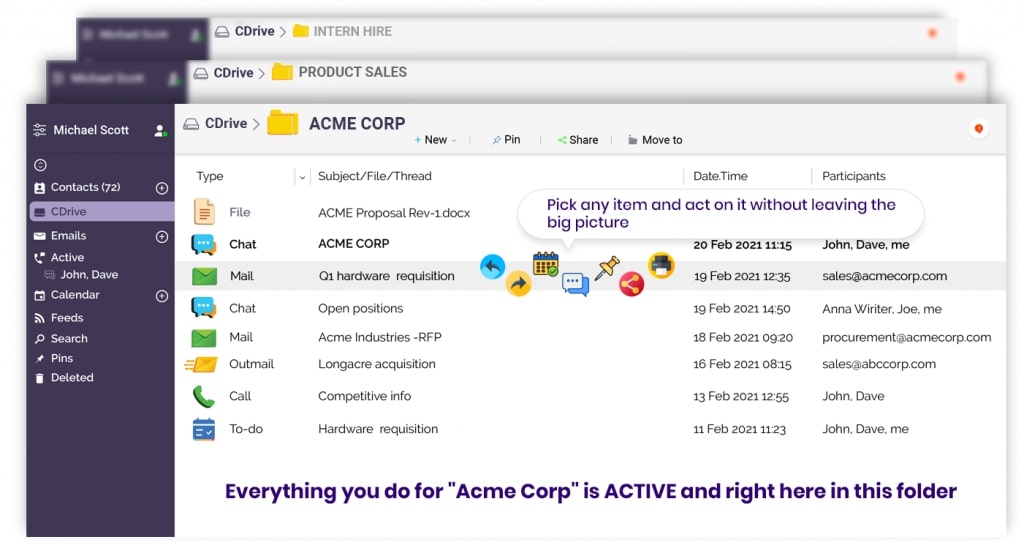Viewport: 1024px width, 545px height.
Task: Open Emails section in sidebar
Action: pyautogui.click(x=68, y=236)
